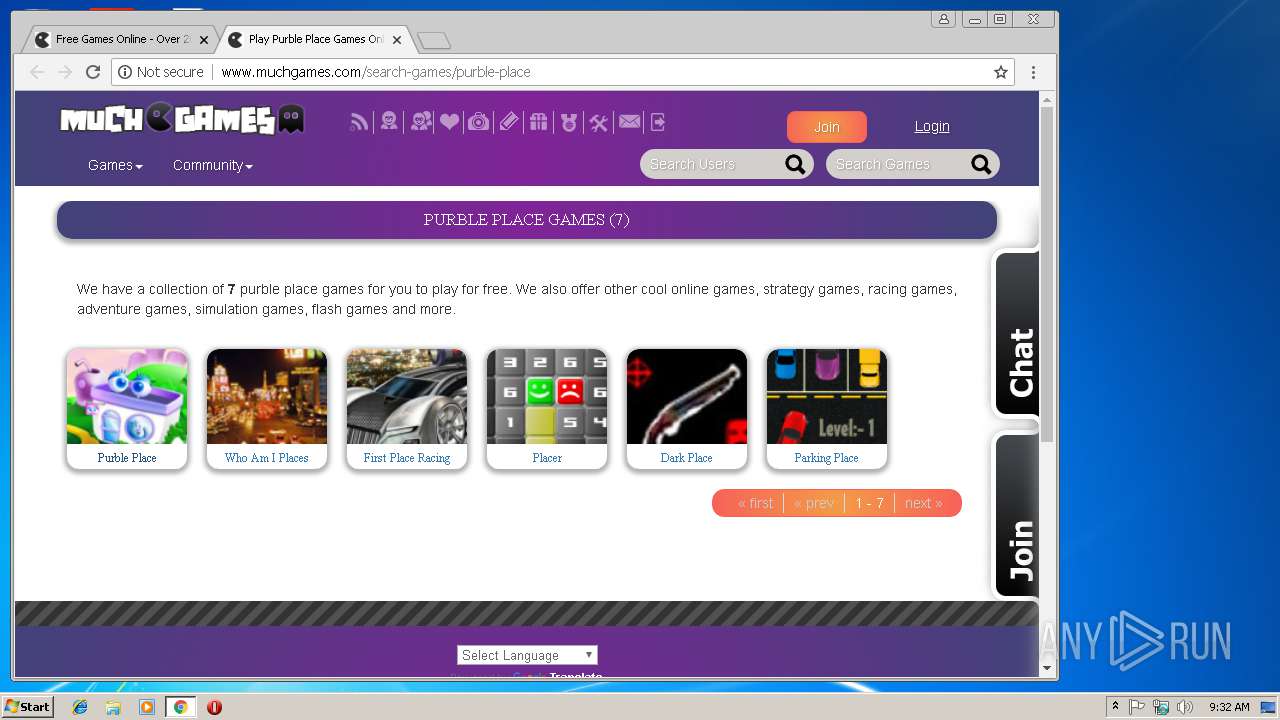This screenshot has height=720, width=1280.
Task: Reload the page in Chrome
Action: pyautogui.click(x=93, y=72)
